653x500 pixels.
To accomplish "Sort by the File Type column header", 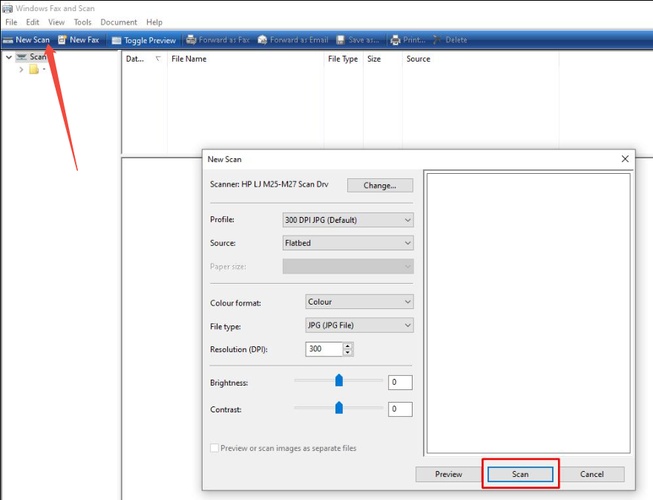I will [343, 59].
